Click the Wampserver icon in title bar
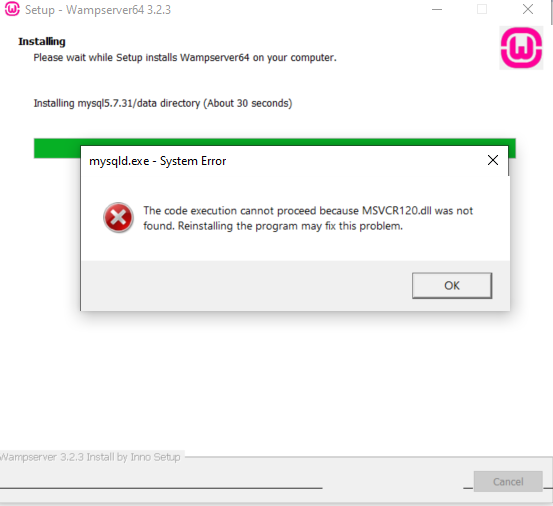Viewport: 553px width, 506px height. pyautogui.click(x=12, y=9)
